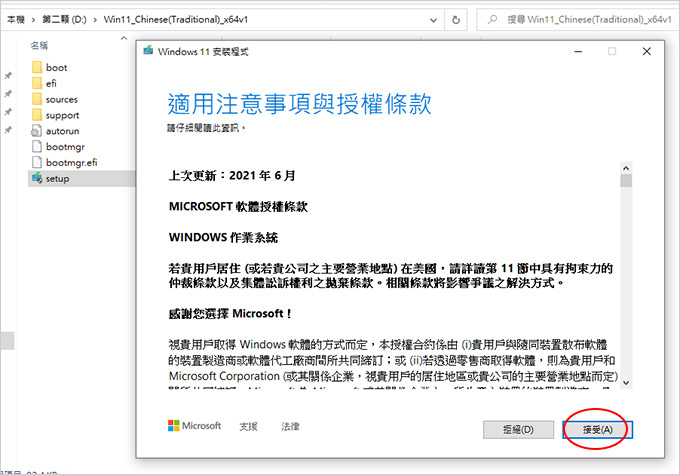The width and height of the screenshot is (680, 475).
Task: Click the autorun file name
Action: 62,131
